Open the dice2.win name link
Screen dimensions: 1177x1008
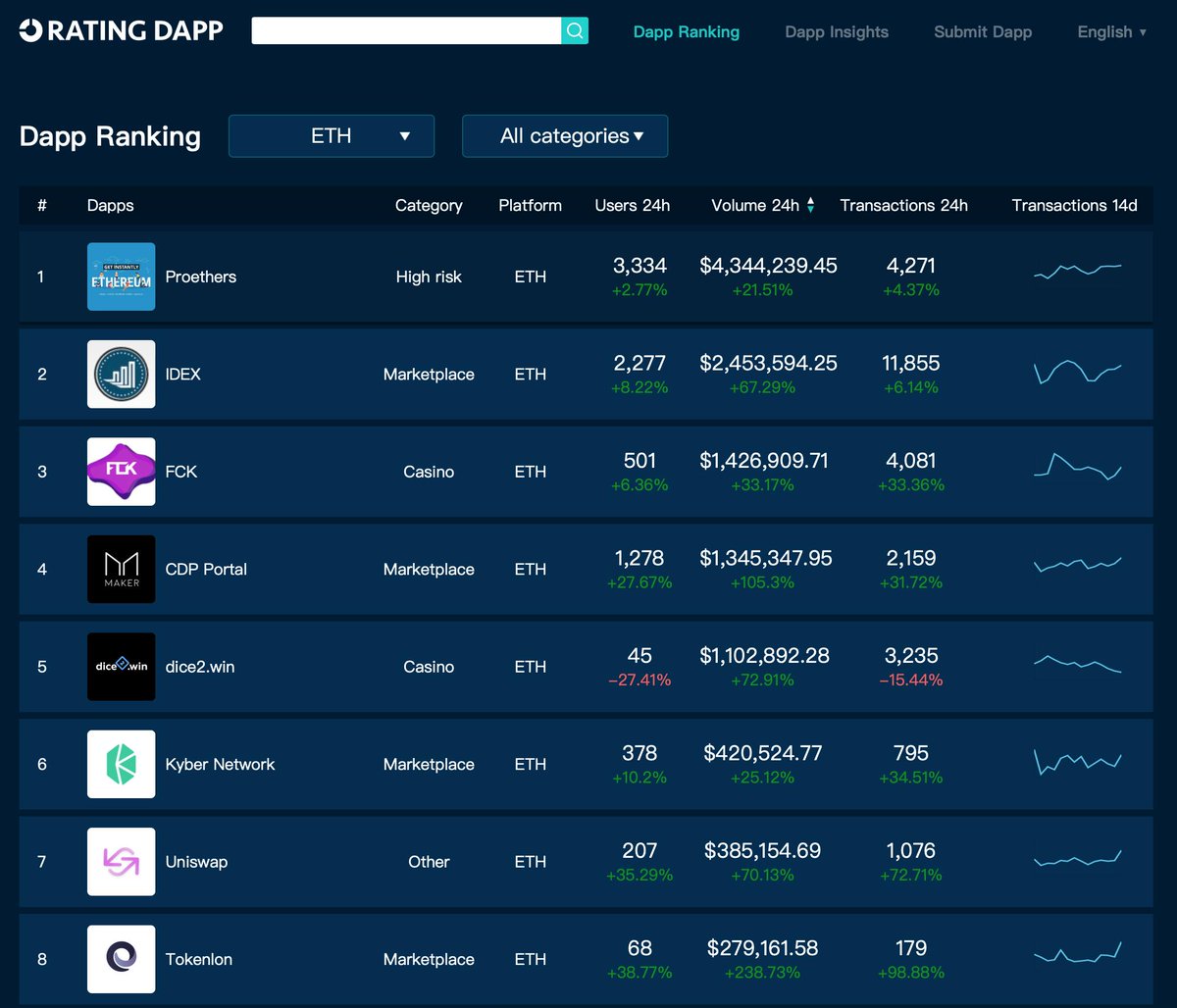[x=200, y=667]
